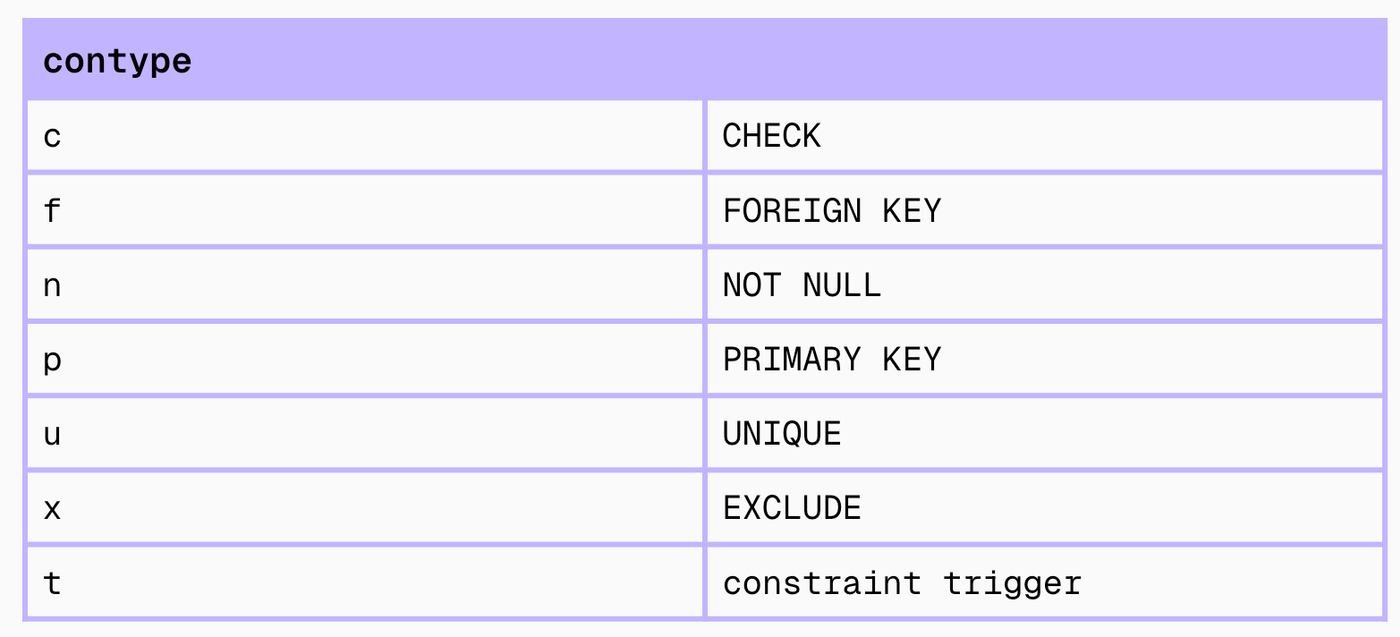
Task: Click the PRIMARY KEY cell
Action: click(831, 359)
